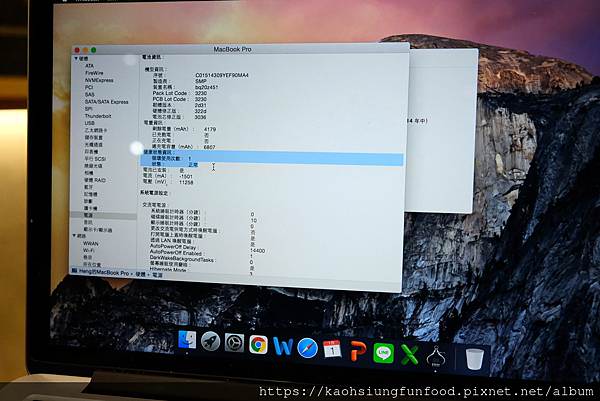This screenshot has width=600, height=401.
Task: Click voltage value 11258
Action: tap(186, 183)
